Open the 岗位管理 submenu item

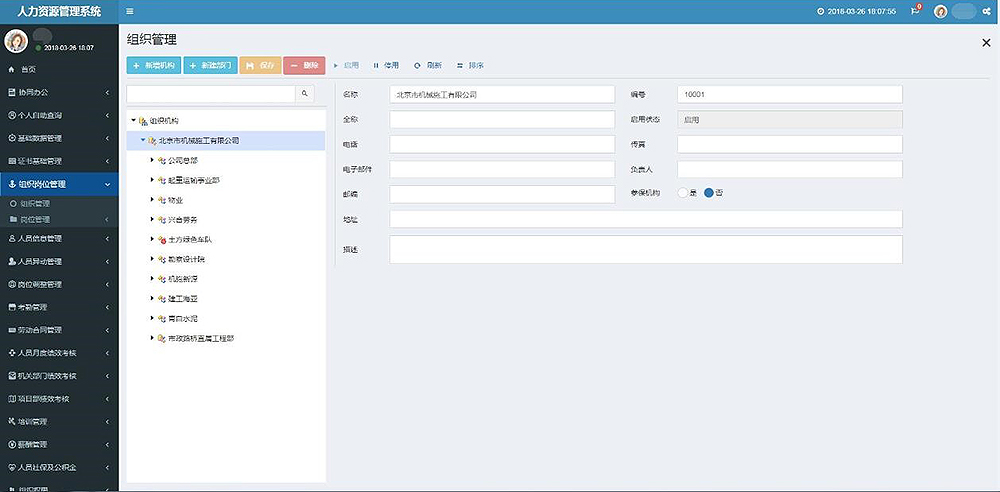click(59, 219)
